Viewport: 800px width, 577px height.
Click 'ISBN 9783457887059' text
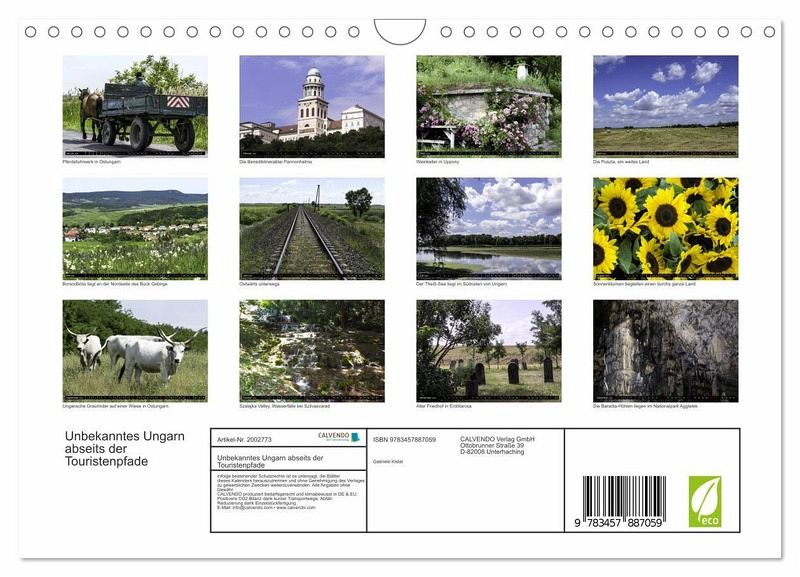pos(404,440)
